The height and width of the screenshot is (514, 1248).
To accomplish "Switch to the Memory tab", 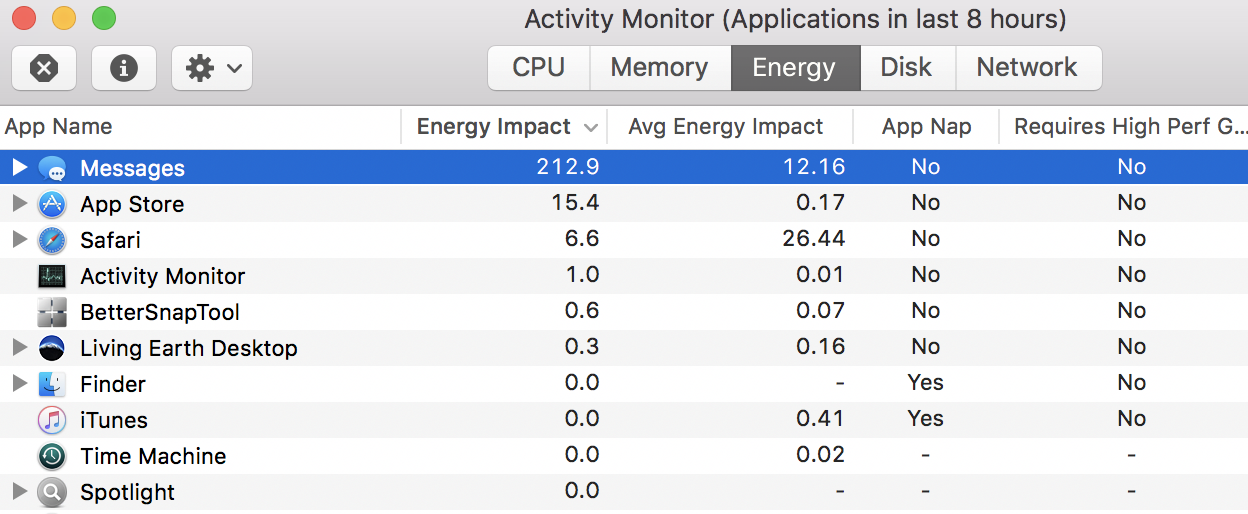I will coord(660,68).
